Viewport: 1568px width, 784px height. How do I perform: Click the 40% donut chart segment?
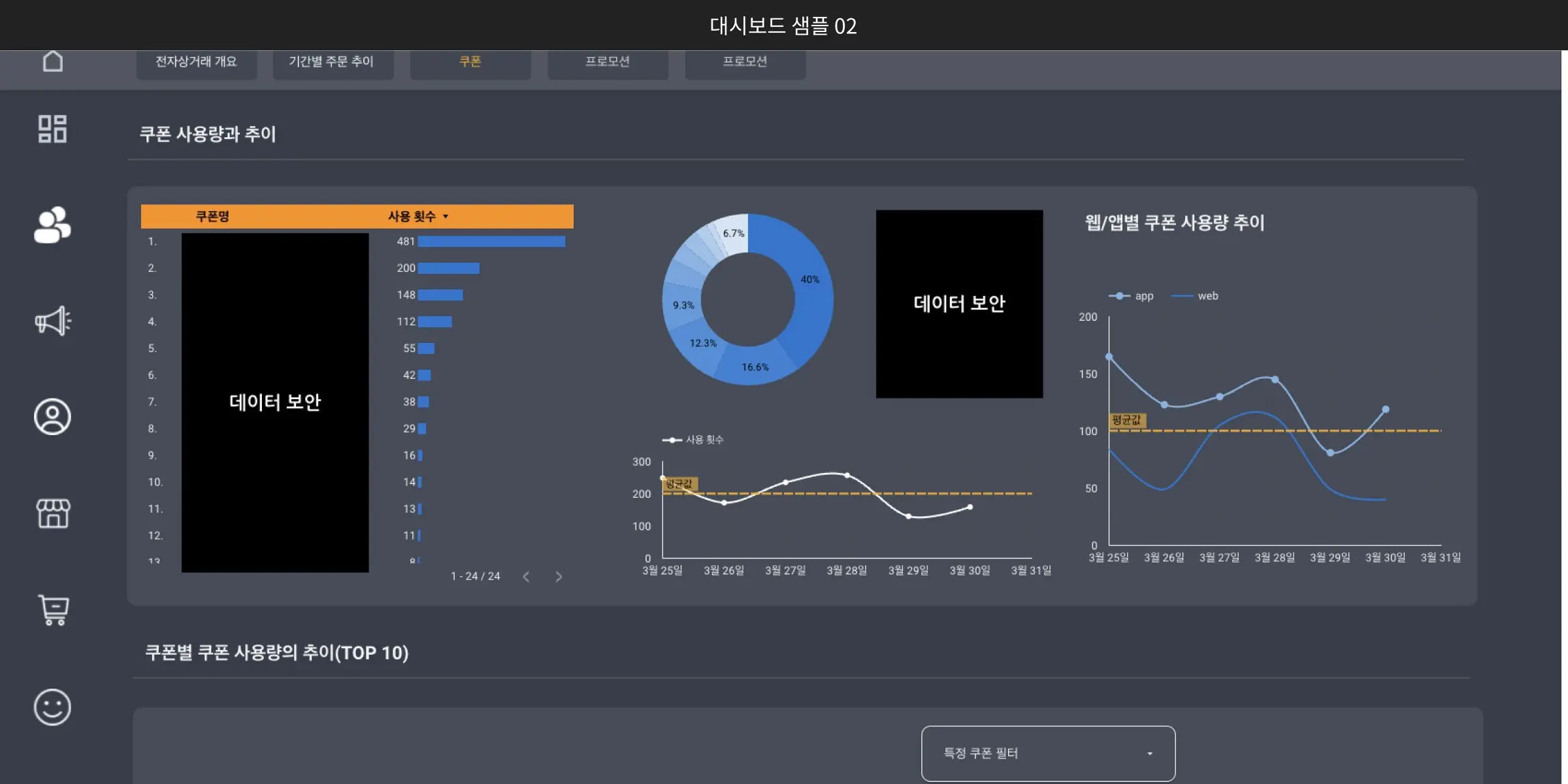pos(809,280)
